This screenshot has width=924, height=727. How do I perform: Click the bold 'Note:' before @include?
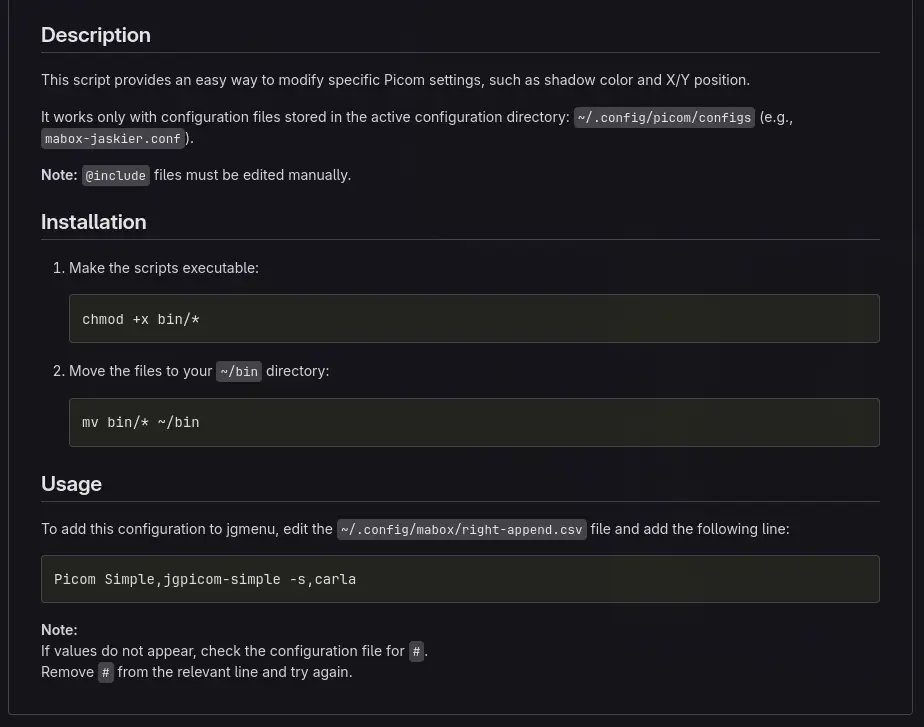59,175
